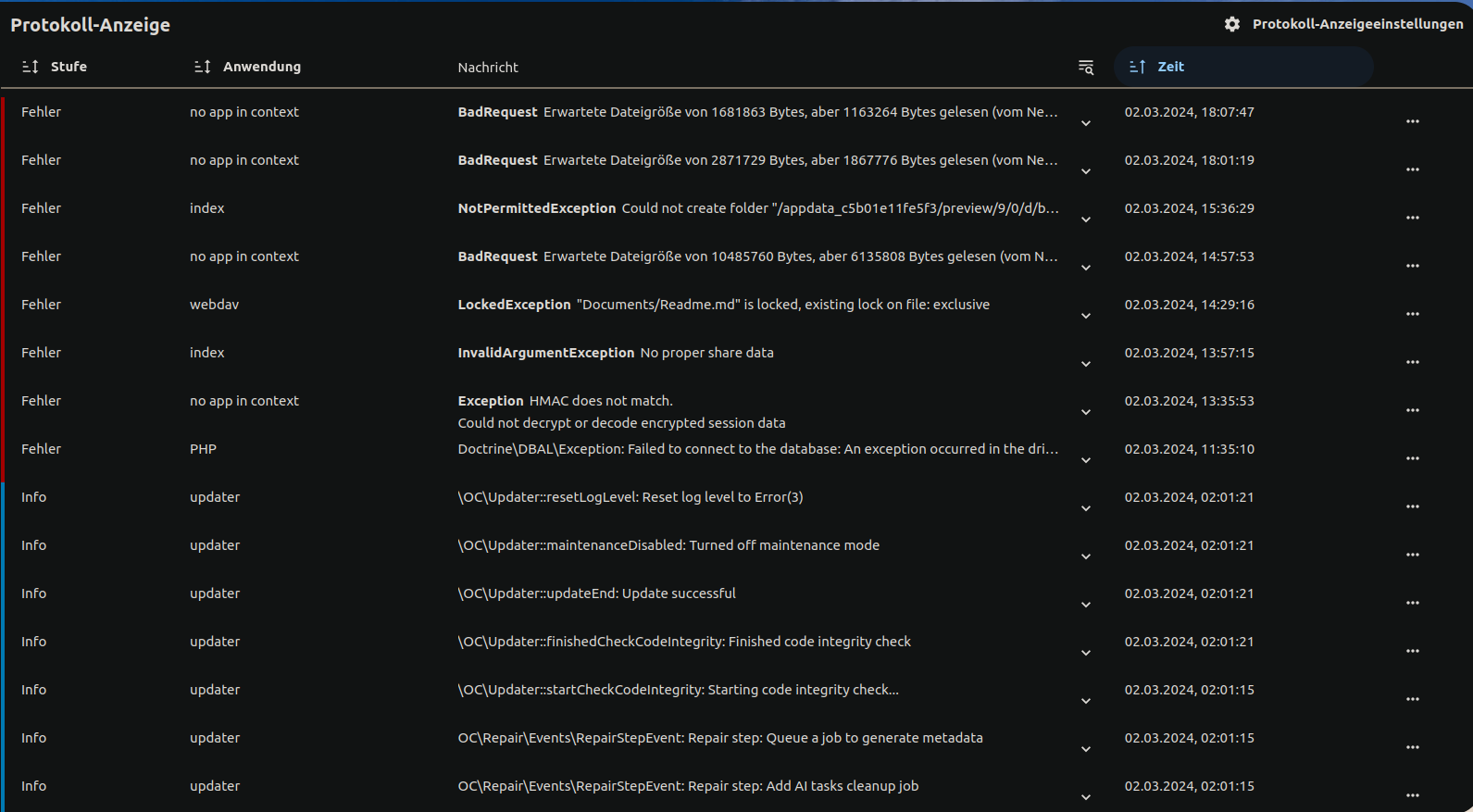The image size is (1473, 812).
Task: Open actions menu for resetLogLevel entry
Action: point(1413,506)
